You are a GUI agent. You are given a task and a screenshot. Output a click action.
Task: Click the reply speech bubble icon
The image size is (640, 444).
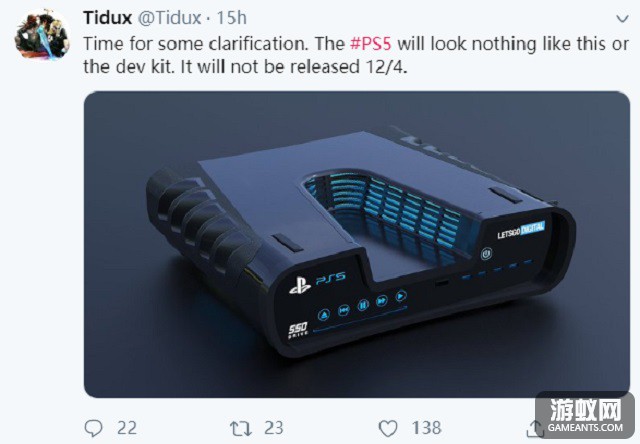(93, 428)
